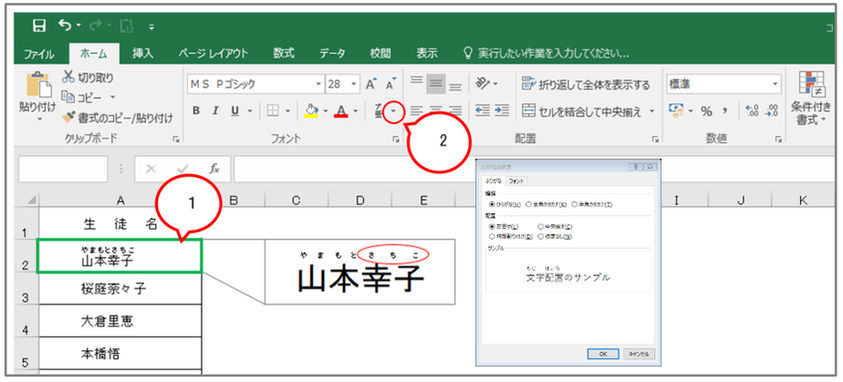
Task: Expand the underline style dropdown arrow
Action: tap(249, 111)
